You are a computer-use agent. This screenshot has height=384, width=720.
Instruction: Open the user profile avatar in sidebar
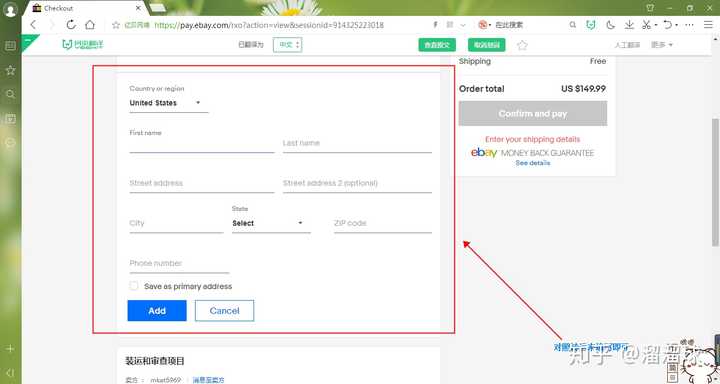[x=10, y=10]
